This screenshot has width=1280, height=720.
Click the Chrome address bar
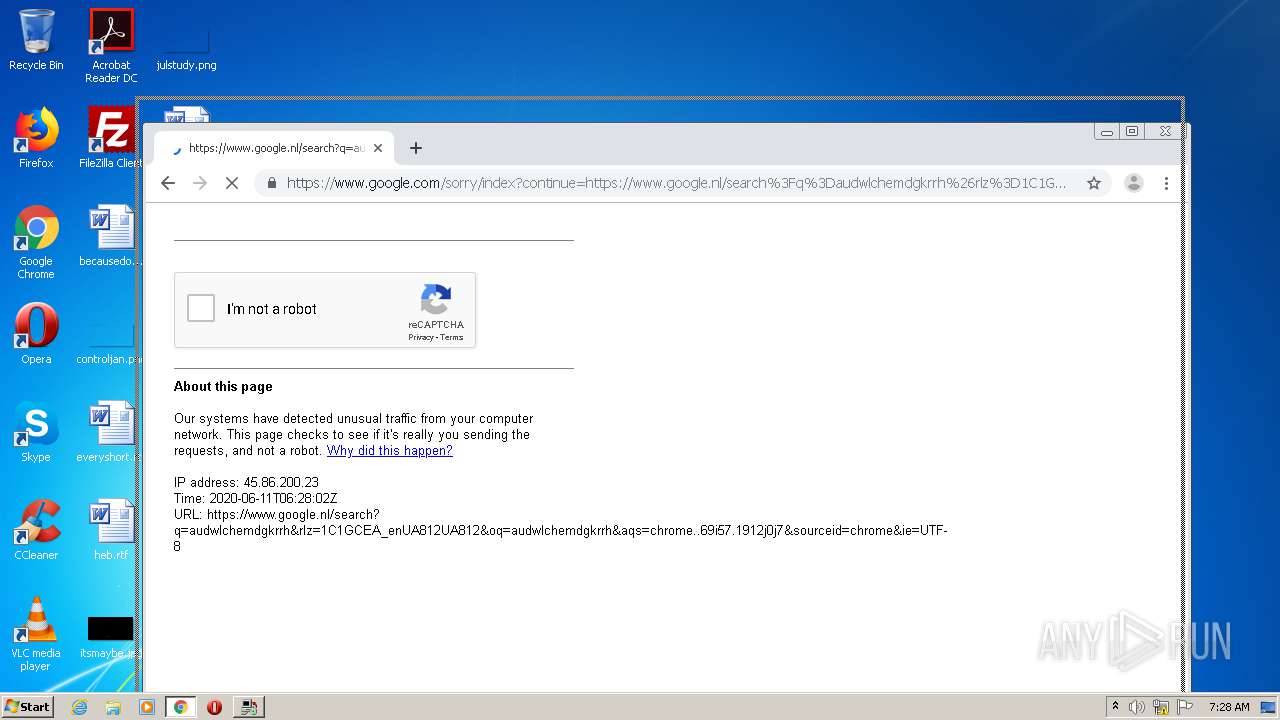click(x=676, y=183)
